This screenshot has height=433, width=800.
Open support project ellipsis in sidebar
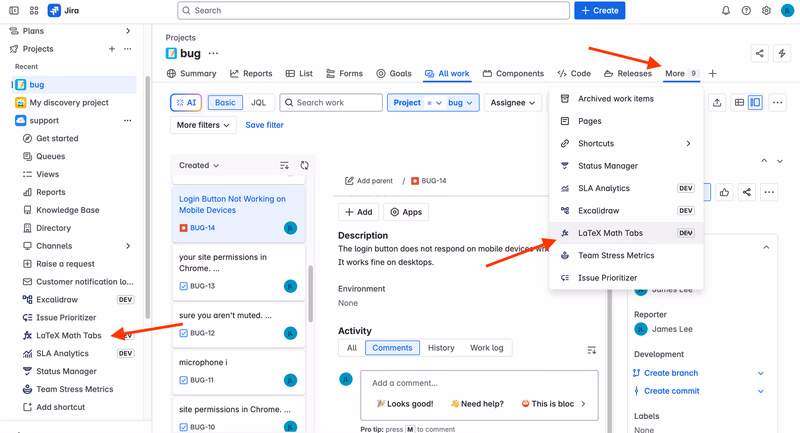128,121
